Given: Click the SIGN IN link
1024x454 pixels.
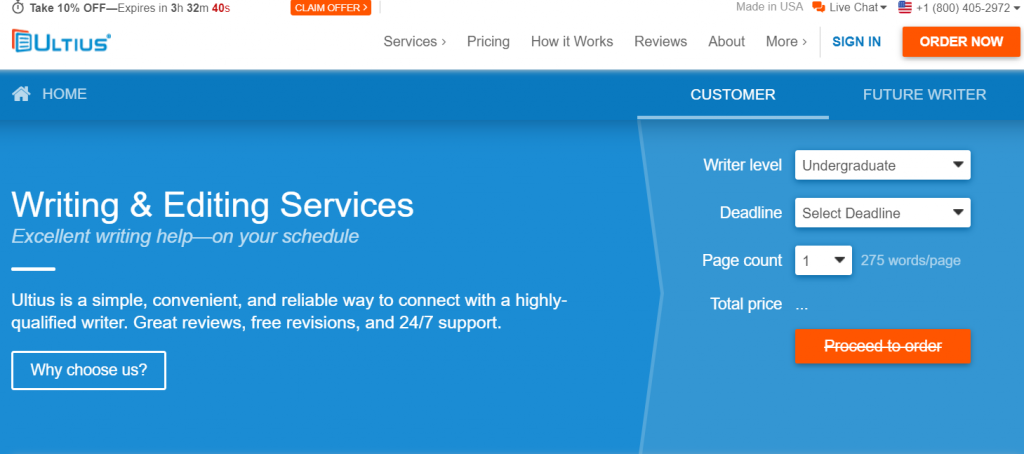Looking at the screenshot, I should (x=856, y=42).
